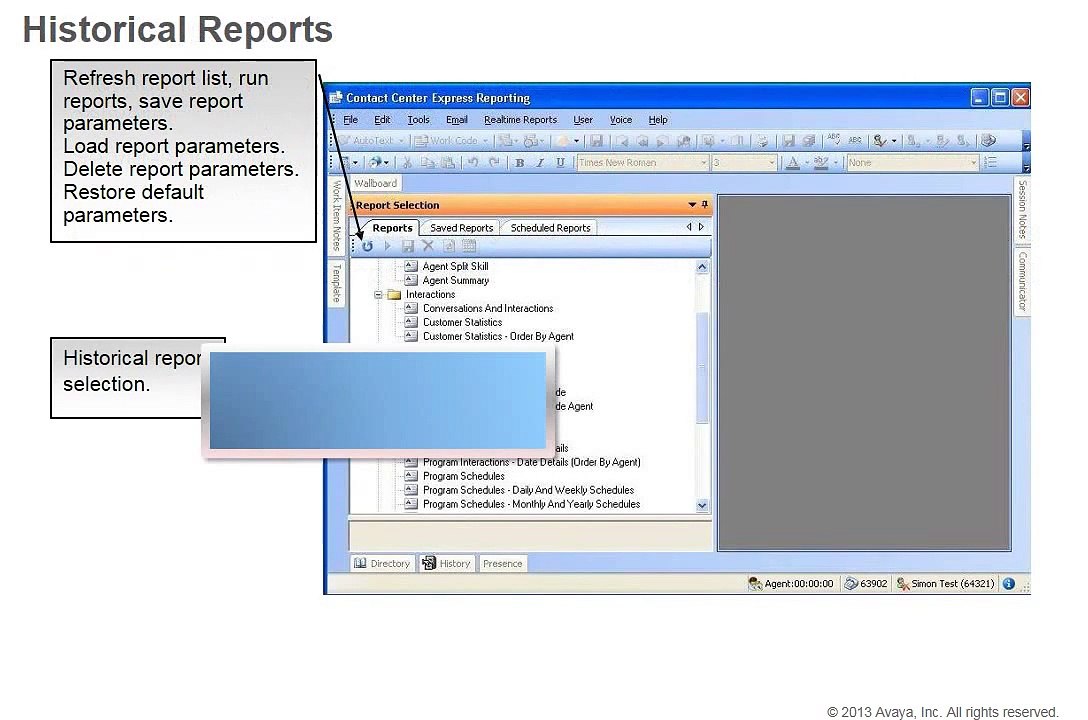Open the Work Code dropdown
Viewport: 1088px width, 720px height.
[485, 140]
